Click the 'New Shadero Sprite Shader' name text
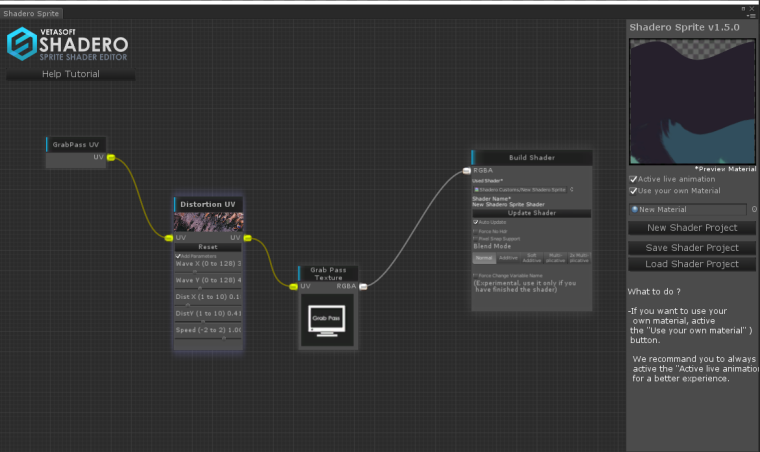 pyautogui.click(x=508, y=204)
